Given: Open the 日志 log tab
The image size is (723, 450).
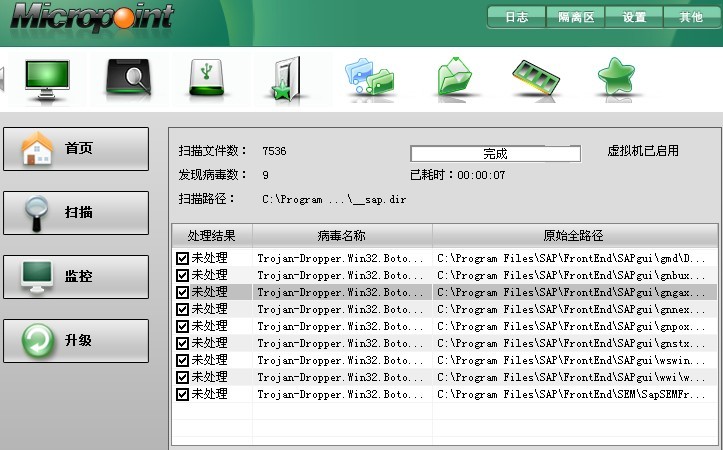Looking at the screenshot, I should (516, 18).
